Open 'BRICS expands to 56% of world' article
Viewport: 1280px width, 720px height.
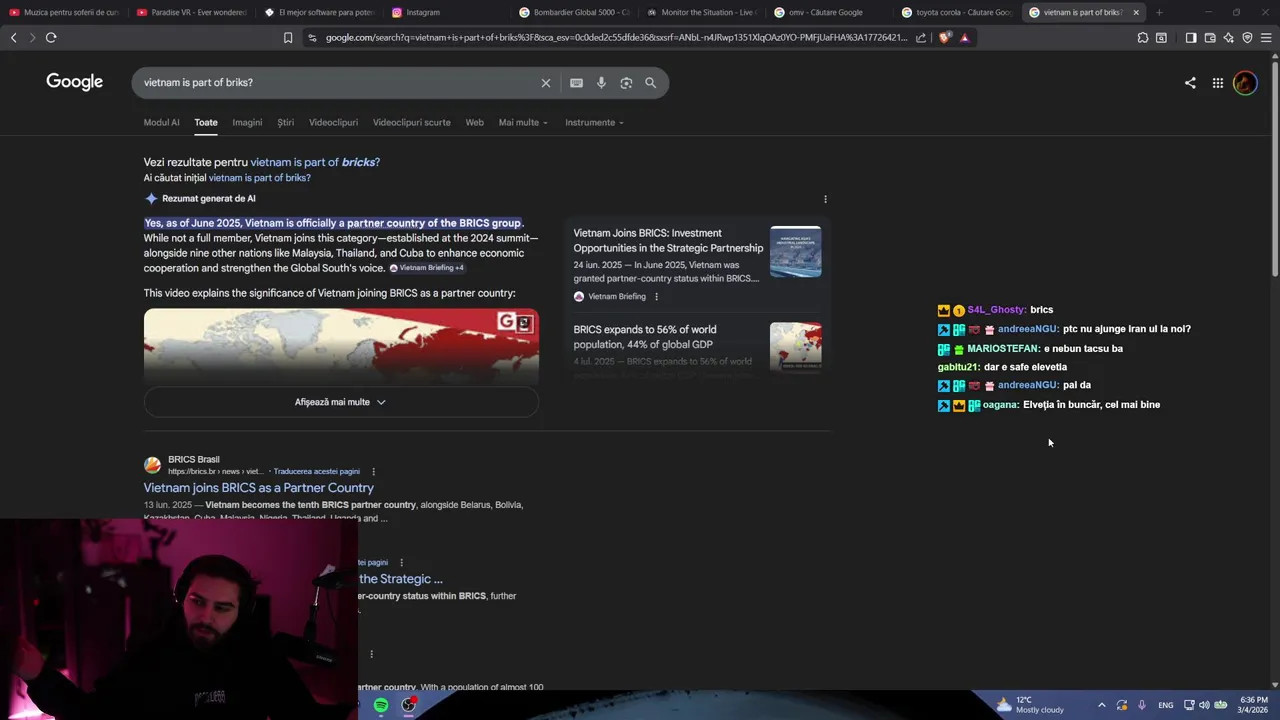(645, 337)
